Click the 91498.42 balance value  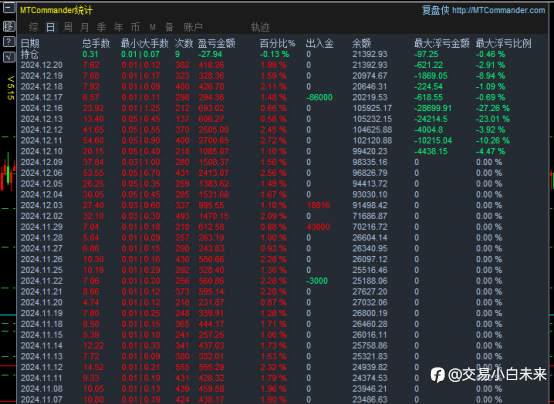[370, 205]
